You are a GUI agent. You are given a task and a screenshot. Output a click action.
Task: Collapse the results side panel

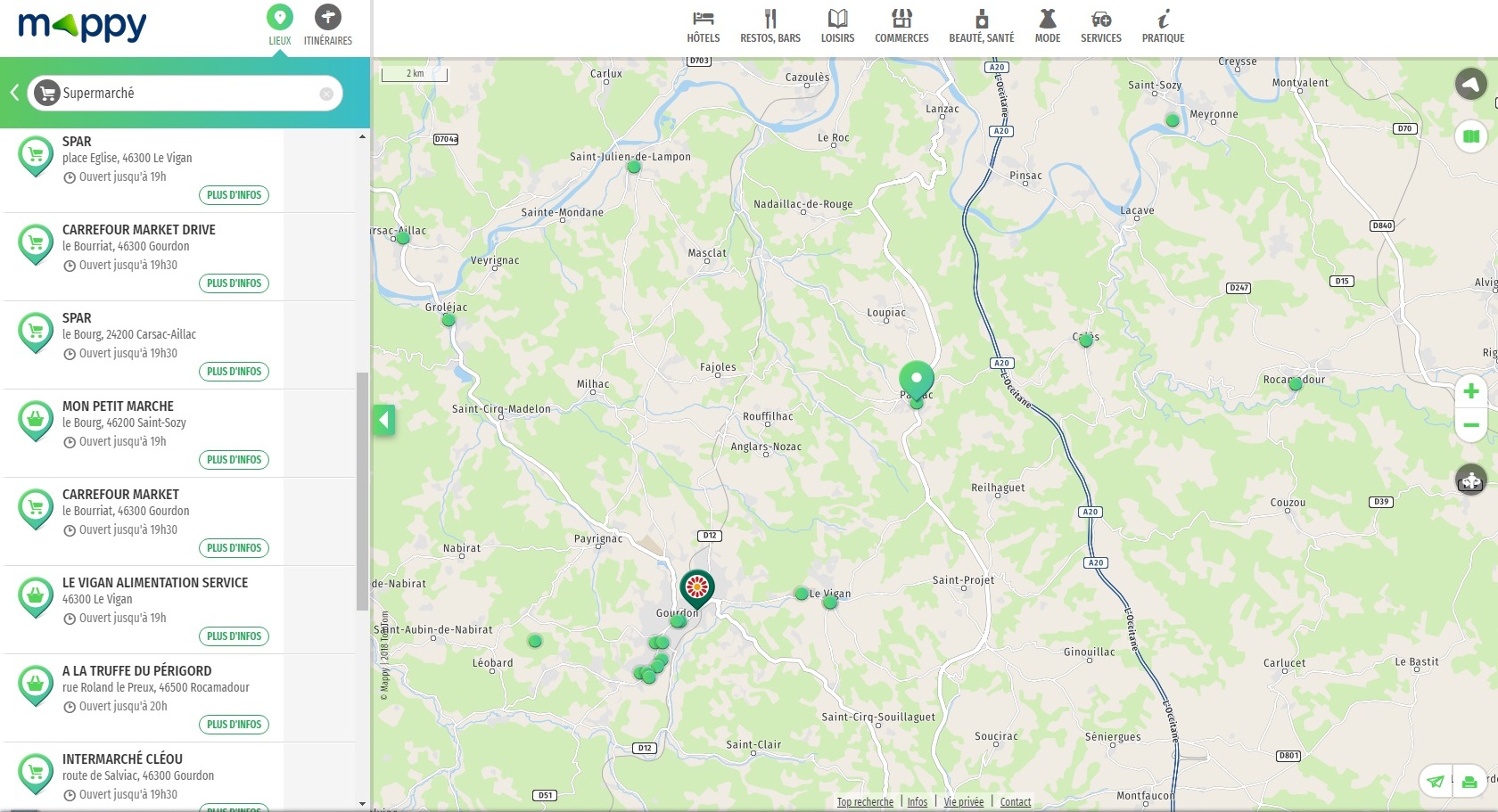[x=384, y=420]
